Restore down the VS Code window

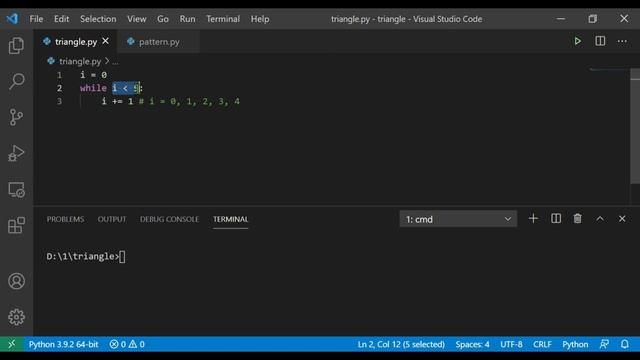(x=593, y=19)
